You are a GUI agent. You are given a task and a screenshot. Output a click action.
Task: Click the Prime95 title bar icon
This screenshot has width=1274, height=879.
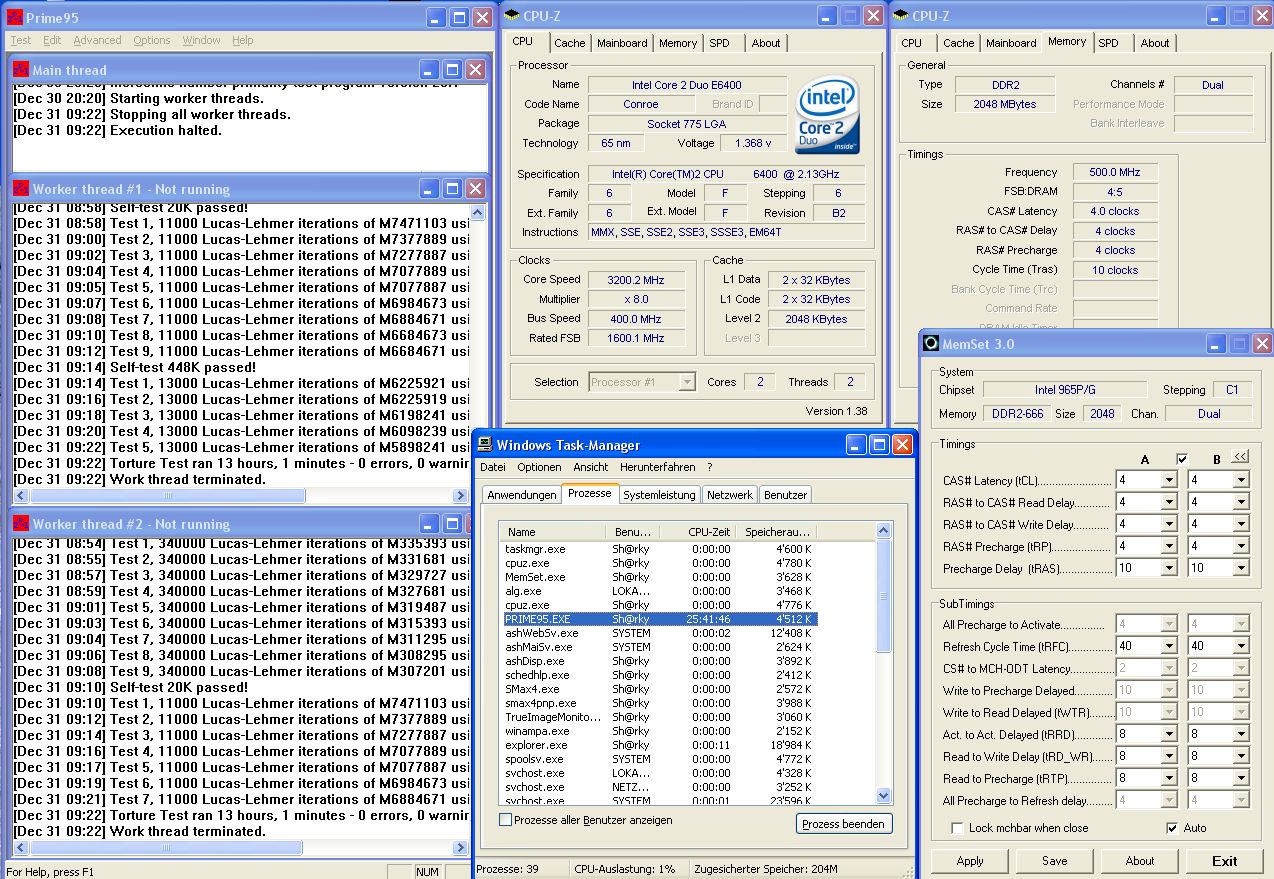tap(15, 17)
